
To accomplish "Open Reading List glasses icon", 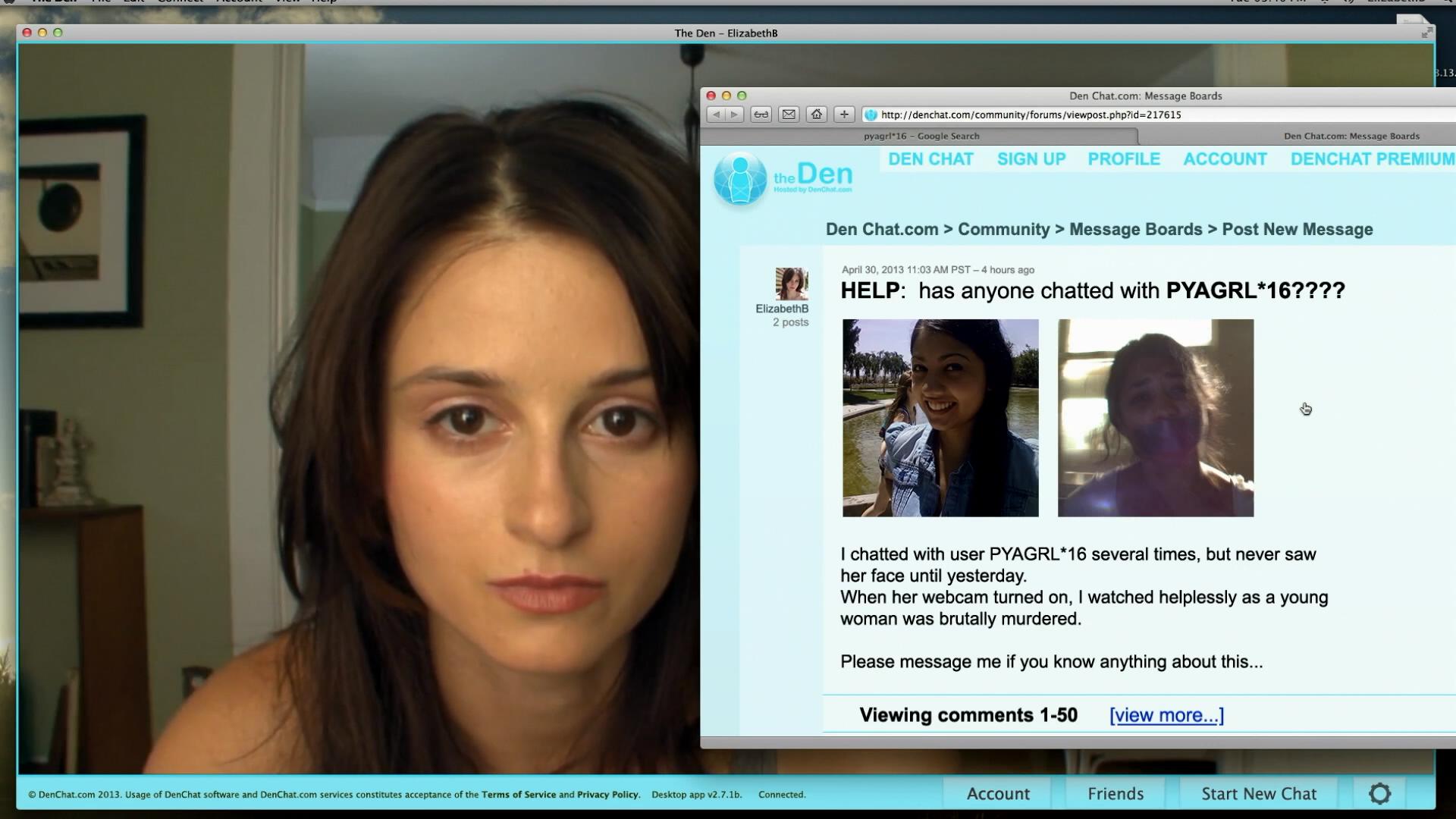I will point(761,115).
